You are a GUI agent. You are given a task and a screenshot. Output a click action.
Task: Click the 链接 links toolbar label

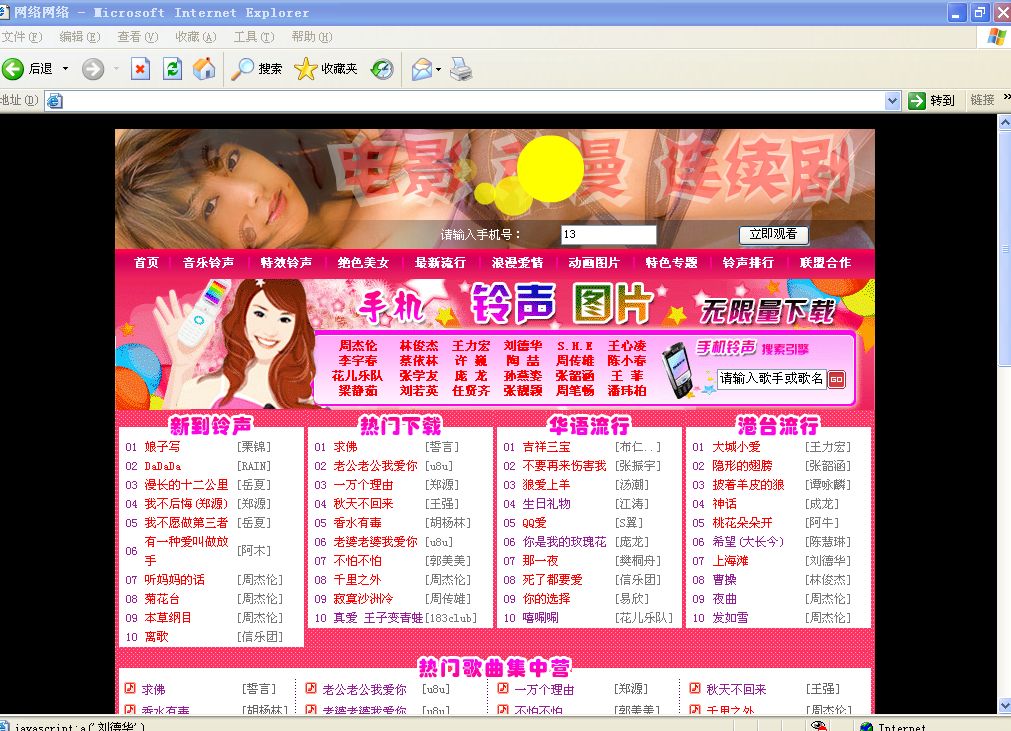(982, 100)
